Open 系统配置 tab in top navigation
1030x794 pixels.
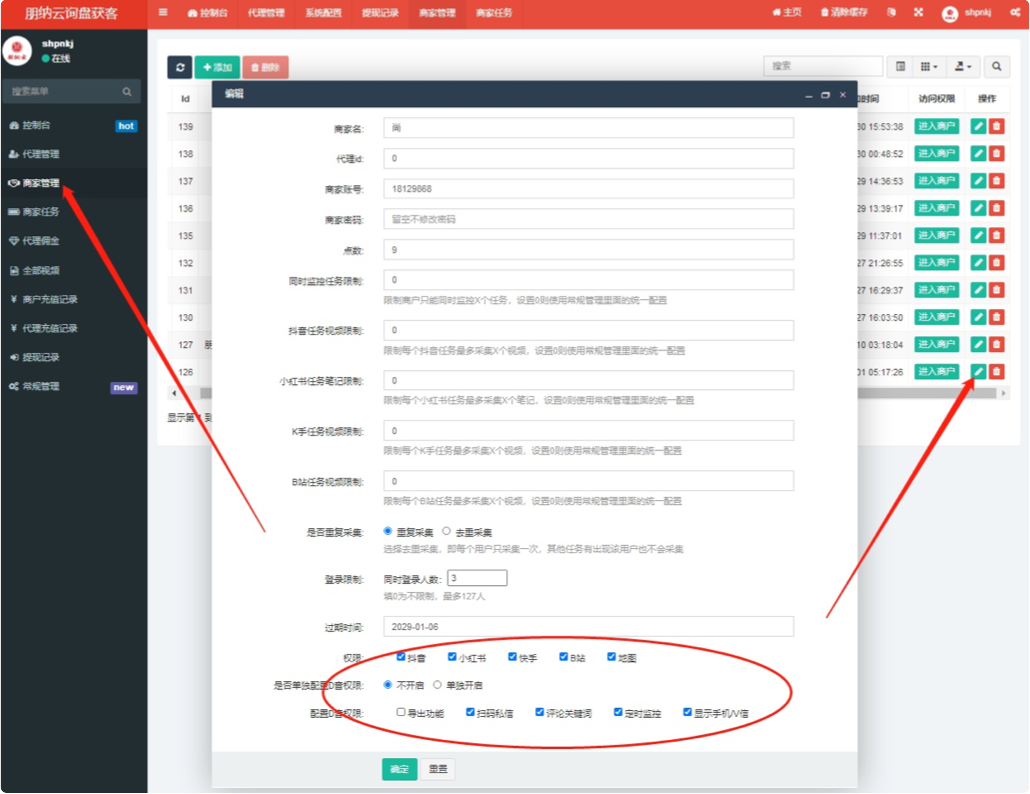coord(323,13)
